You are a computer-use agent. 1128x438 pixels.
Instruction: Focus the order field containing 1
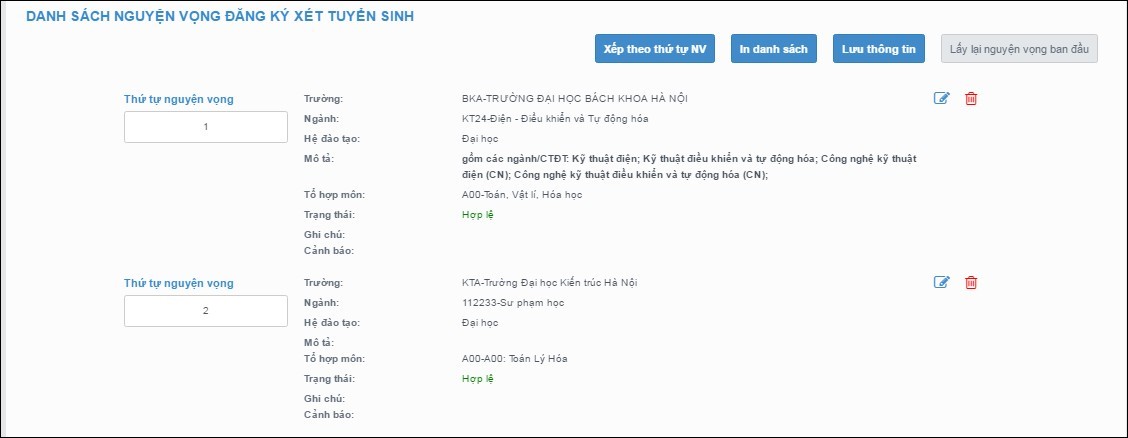point(206,127)
